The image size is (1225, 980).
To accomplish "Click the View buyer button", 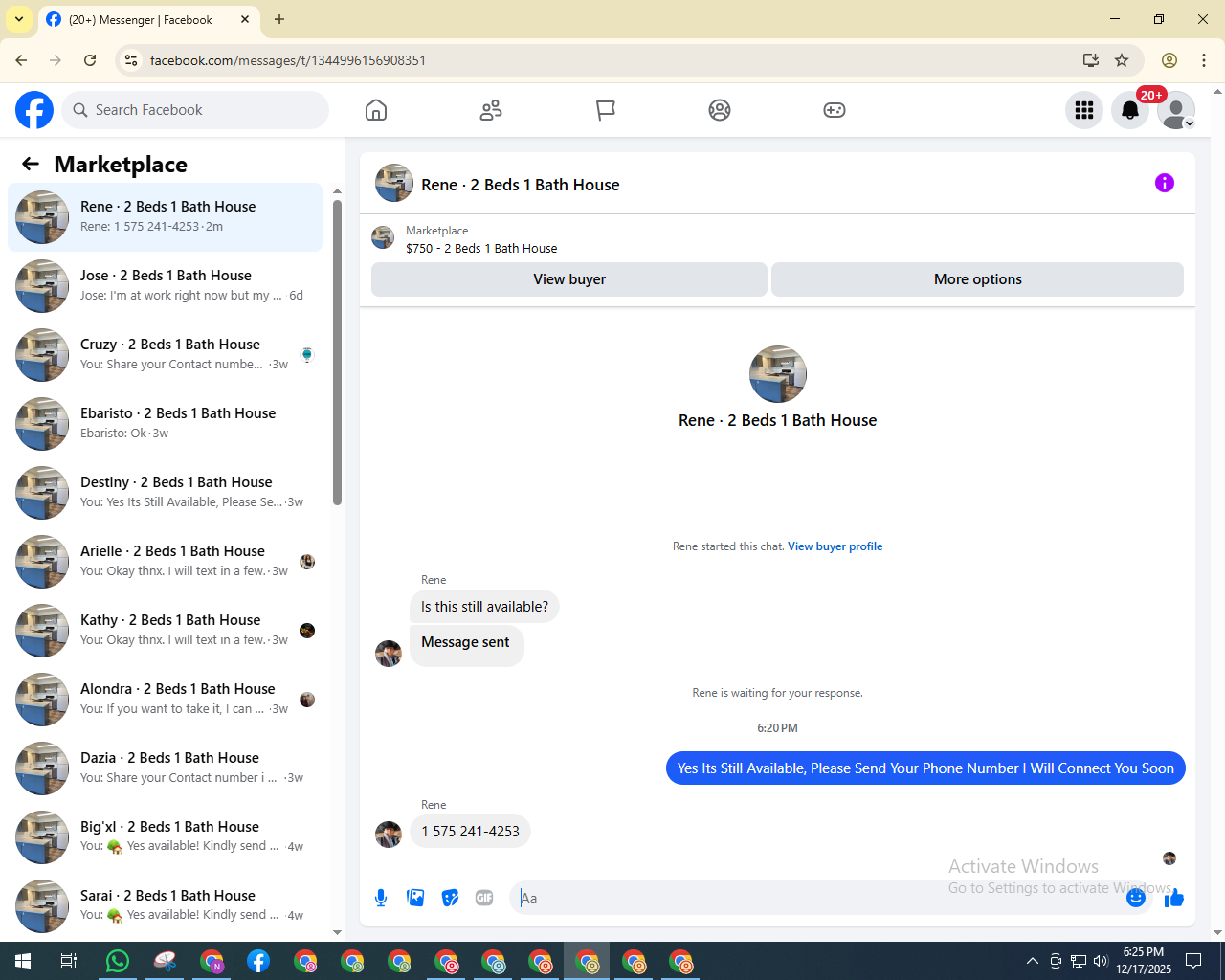I will point(569,279).
